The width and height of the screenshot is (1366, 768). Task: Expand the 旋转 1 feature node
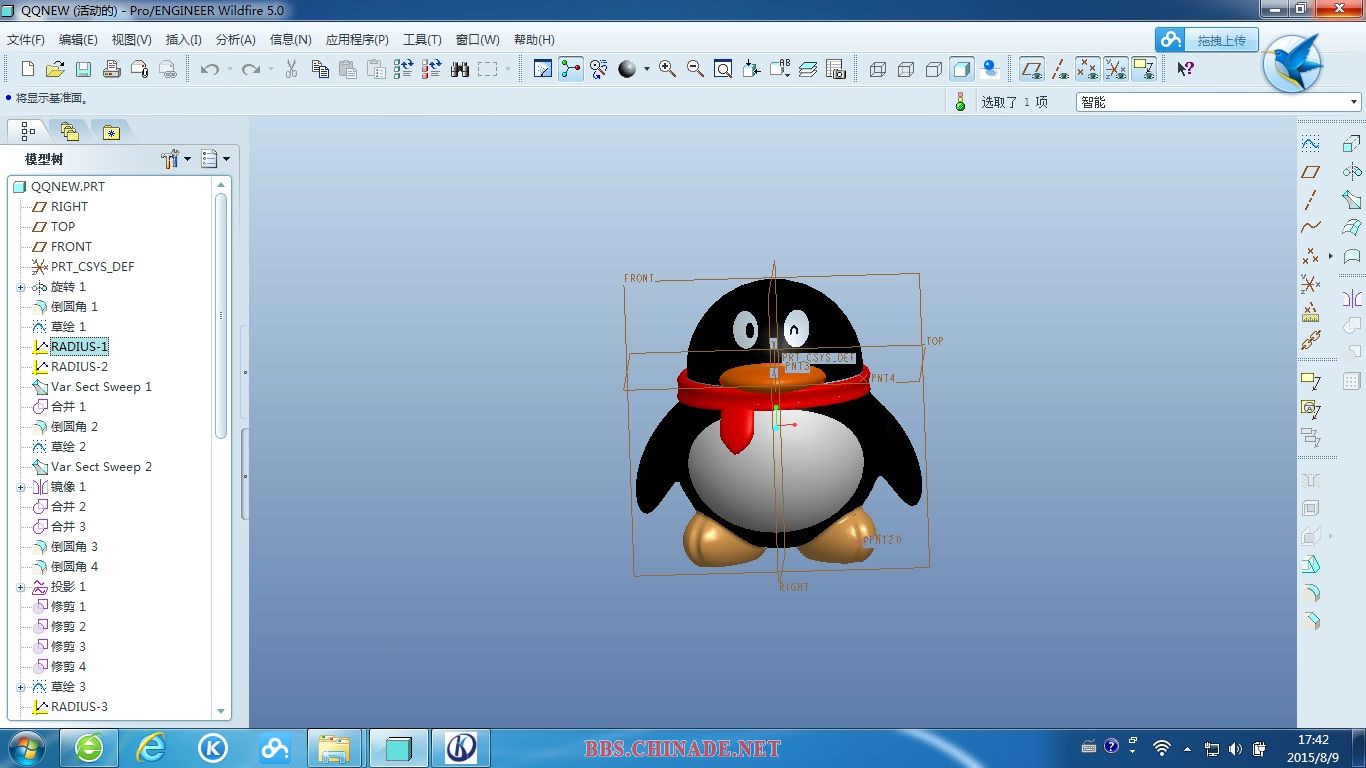click(x=21, y=287)
